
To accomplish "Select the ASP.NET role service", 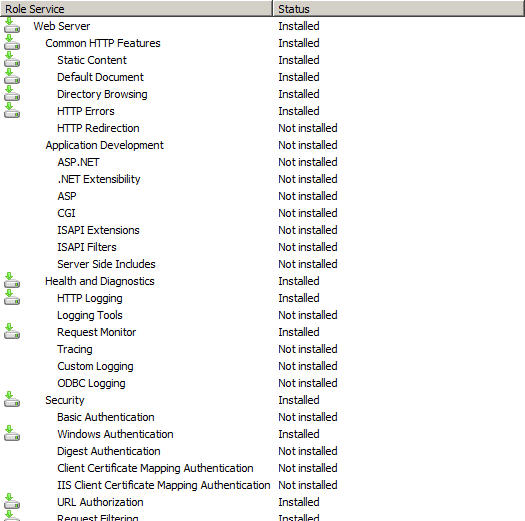I will click(x=78, y=162).
